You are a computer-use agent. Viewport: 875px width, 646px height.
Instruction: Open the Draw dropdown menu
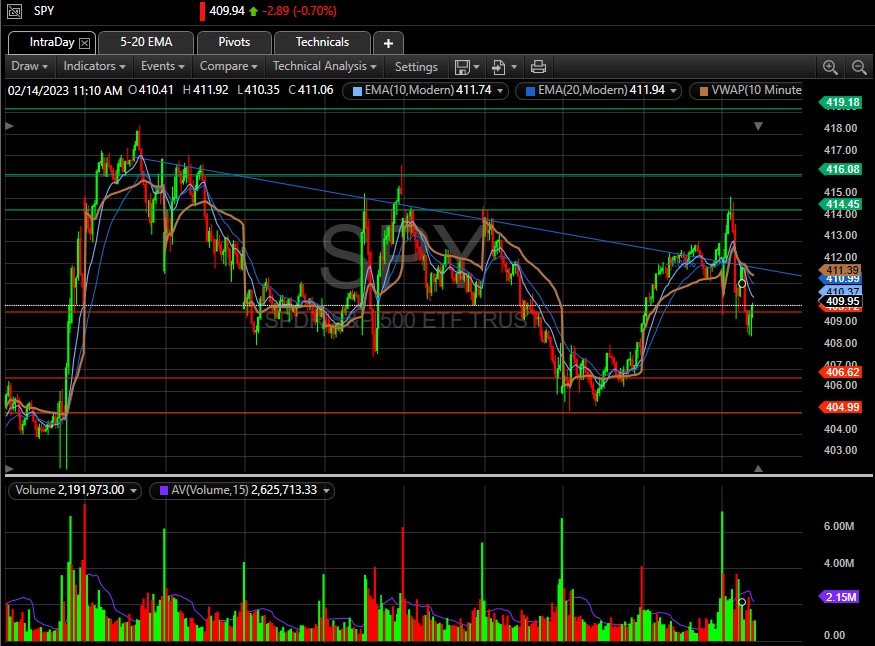pyautogui.click(x=30, y=67)
